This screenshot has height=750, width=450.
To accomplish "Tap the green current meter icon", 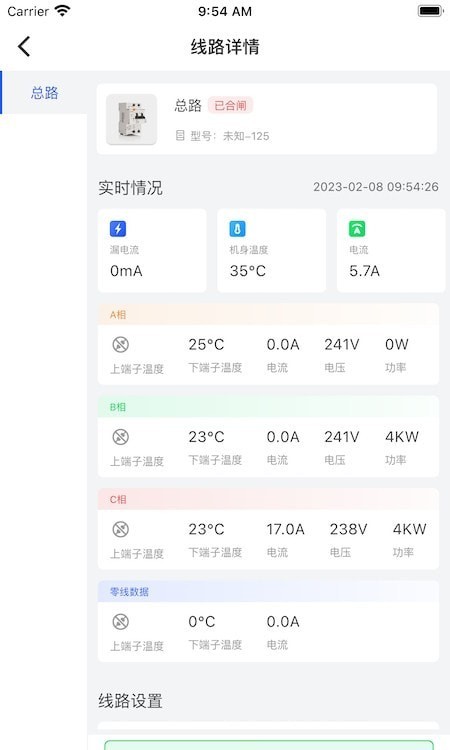I will click(357, 229).
